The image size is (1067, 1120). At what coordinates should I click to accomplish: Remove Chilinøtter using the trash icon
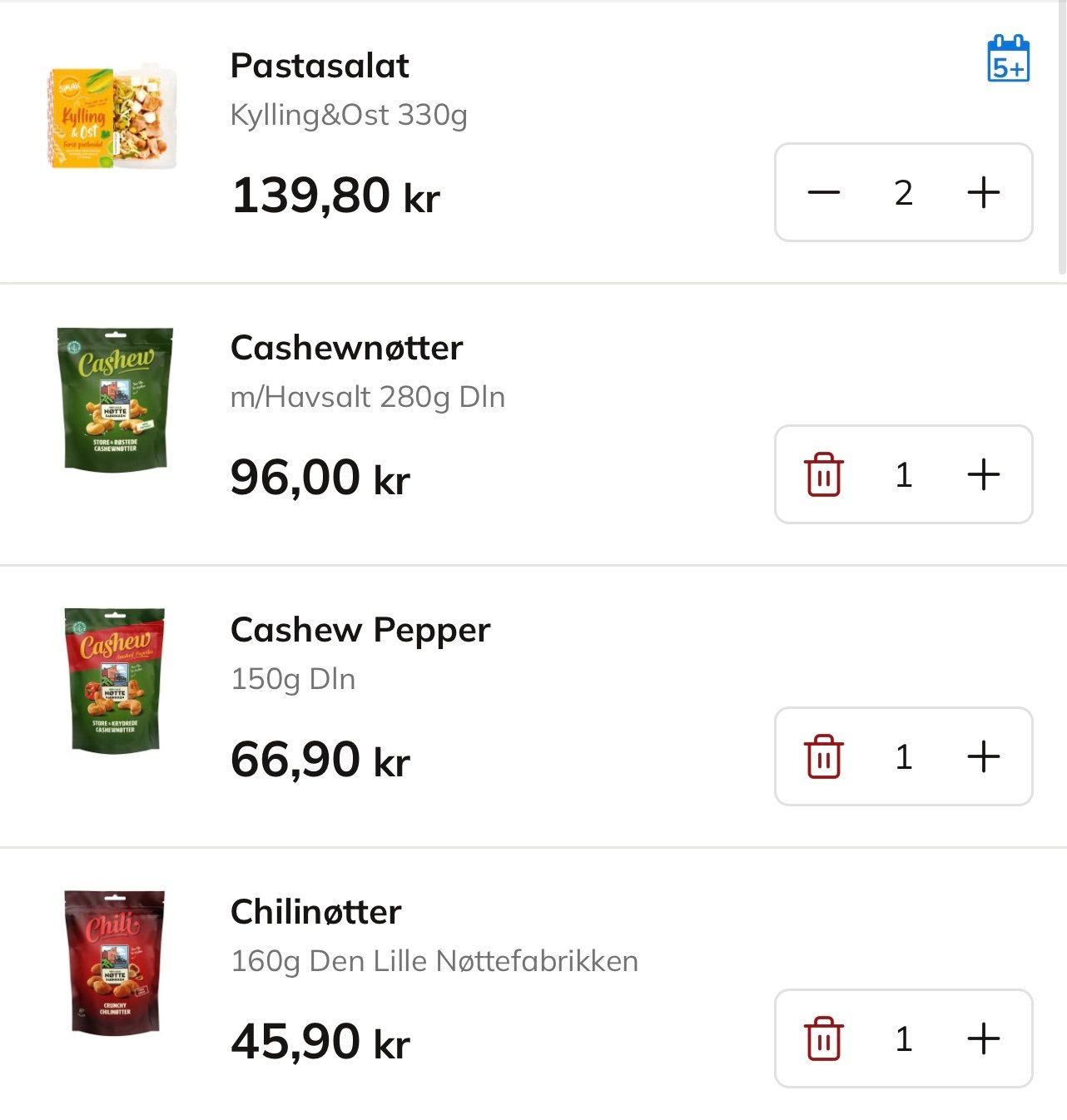click(x=823, y=1038)
